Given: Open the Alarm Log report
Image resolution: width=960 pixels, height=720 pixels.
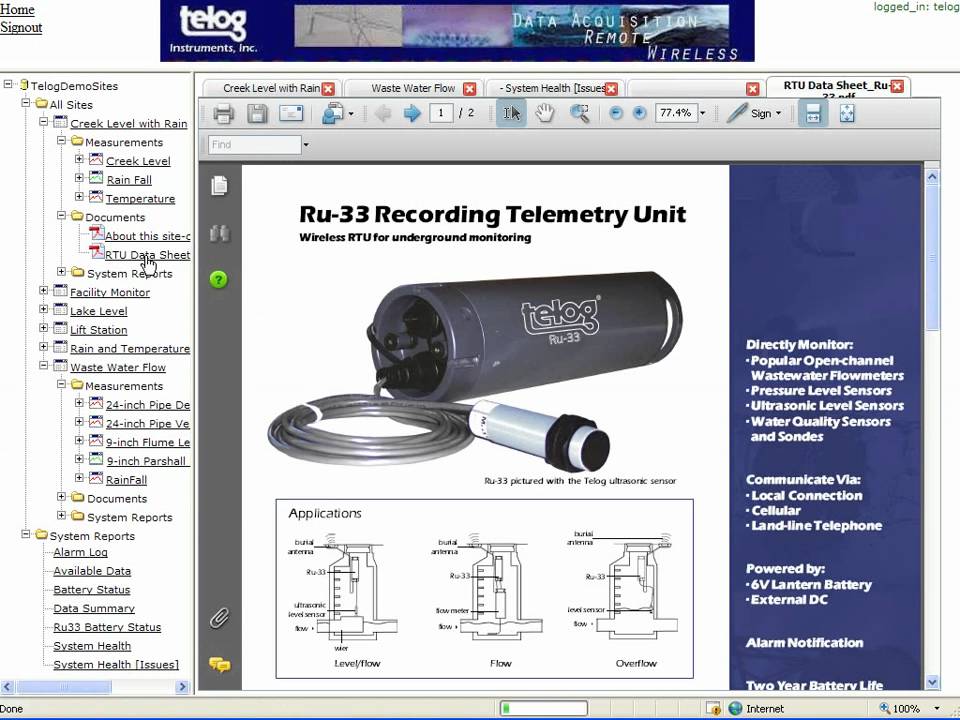Looking at the screenshot, I should pos(80,552).
